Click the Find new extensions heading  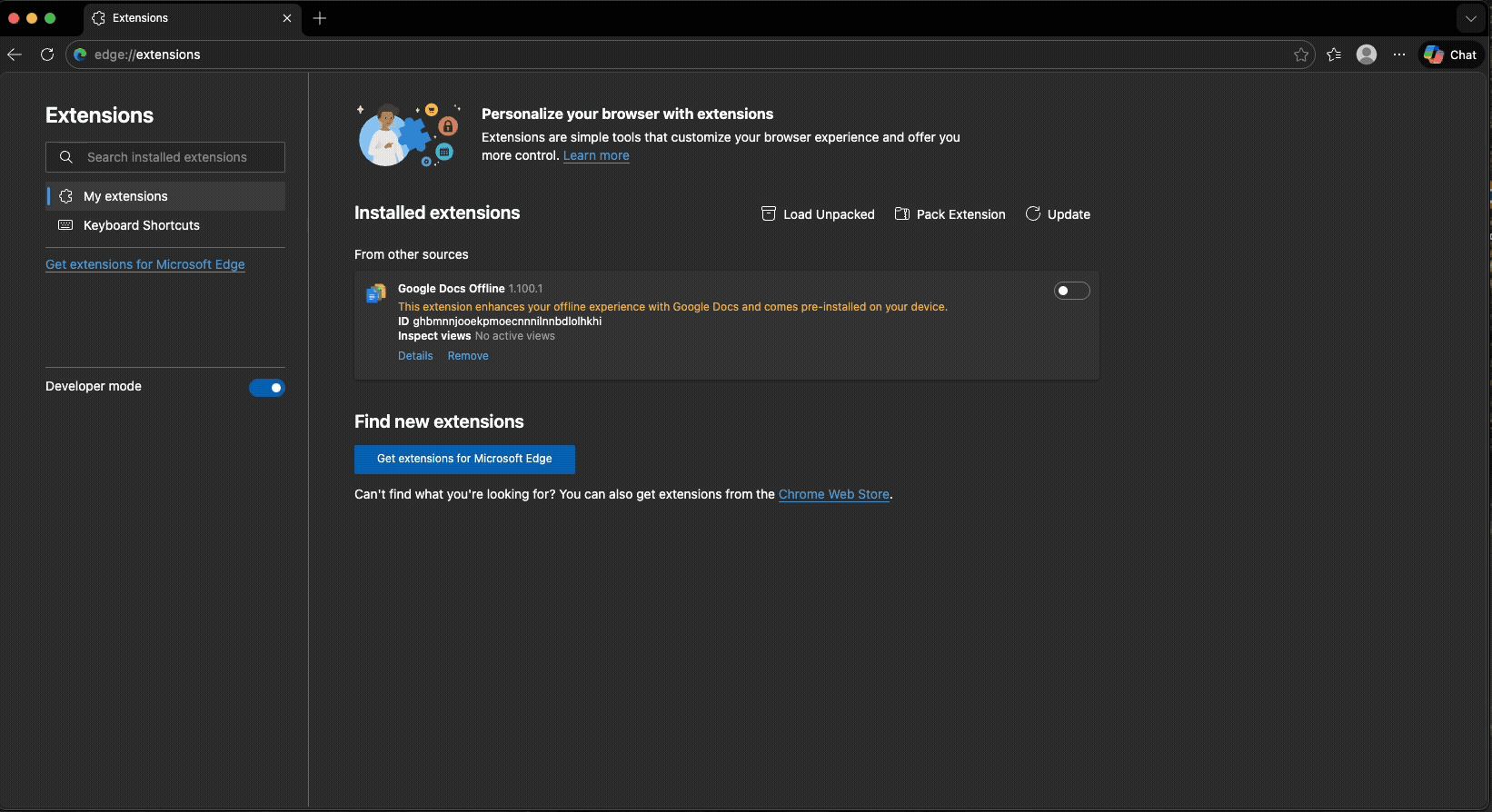tap(439, 421)
